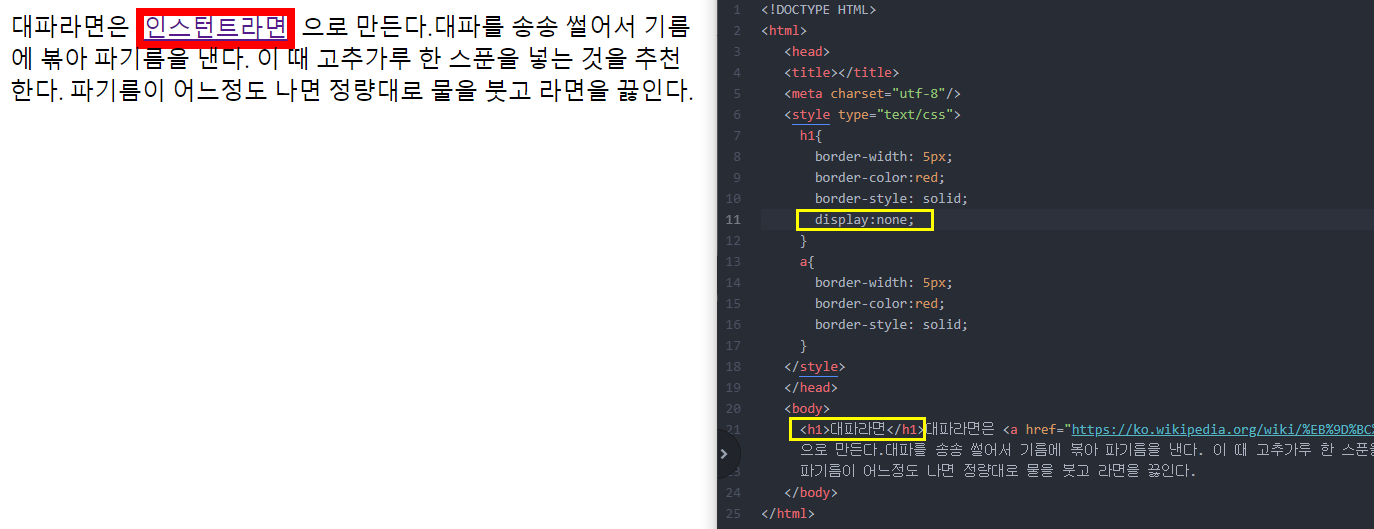
Task: Click gutter line number 13
Action: [735, 262]
